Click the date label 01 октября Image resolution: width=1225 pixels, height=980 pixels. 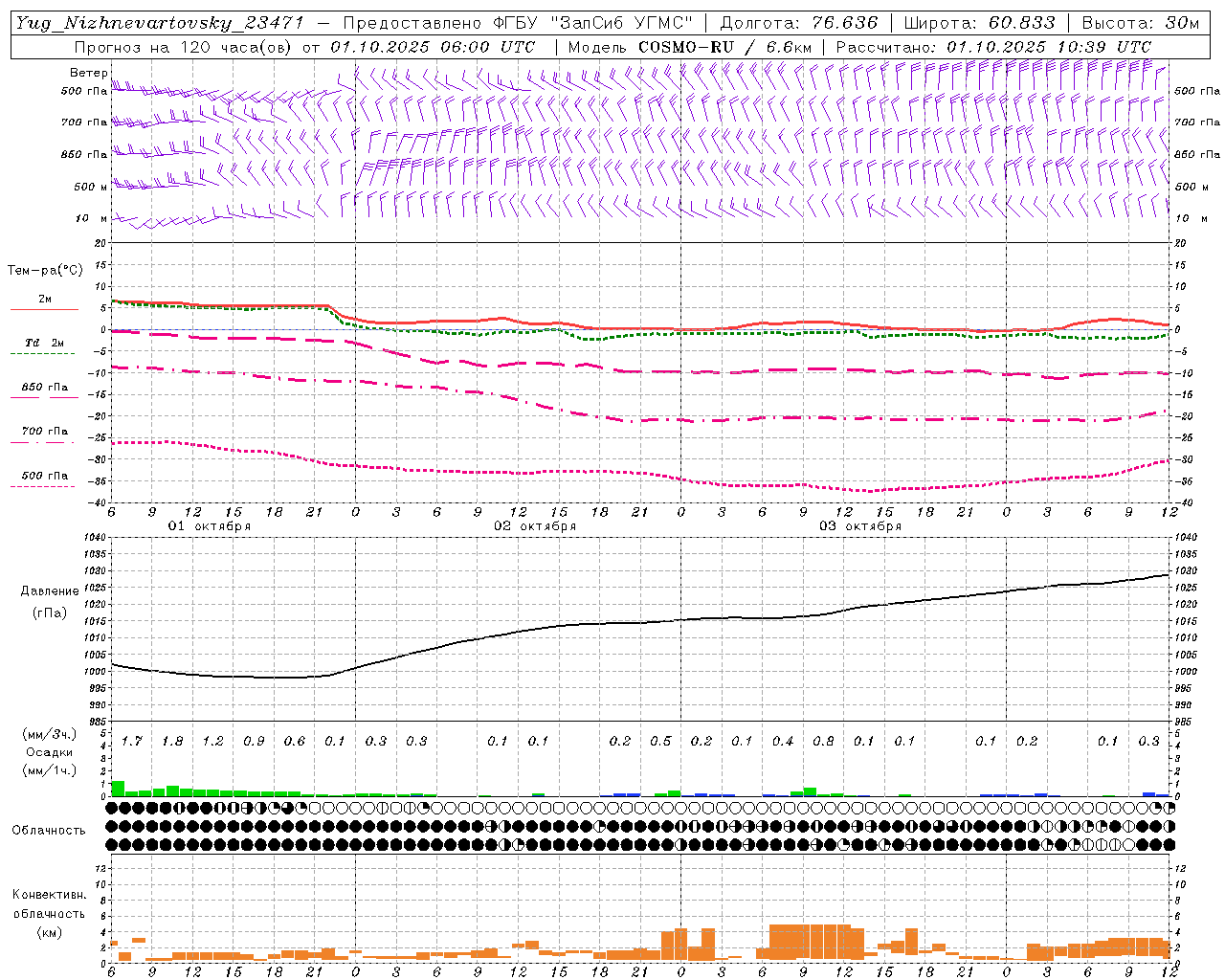tap(210, 526)
